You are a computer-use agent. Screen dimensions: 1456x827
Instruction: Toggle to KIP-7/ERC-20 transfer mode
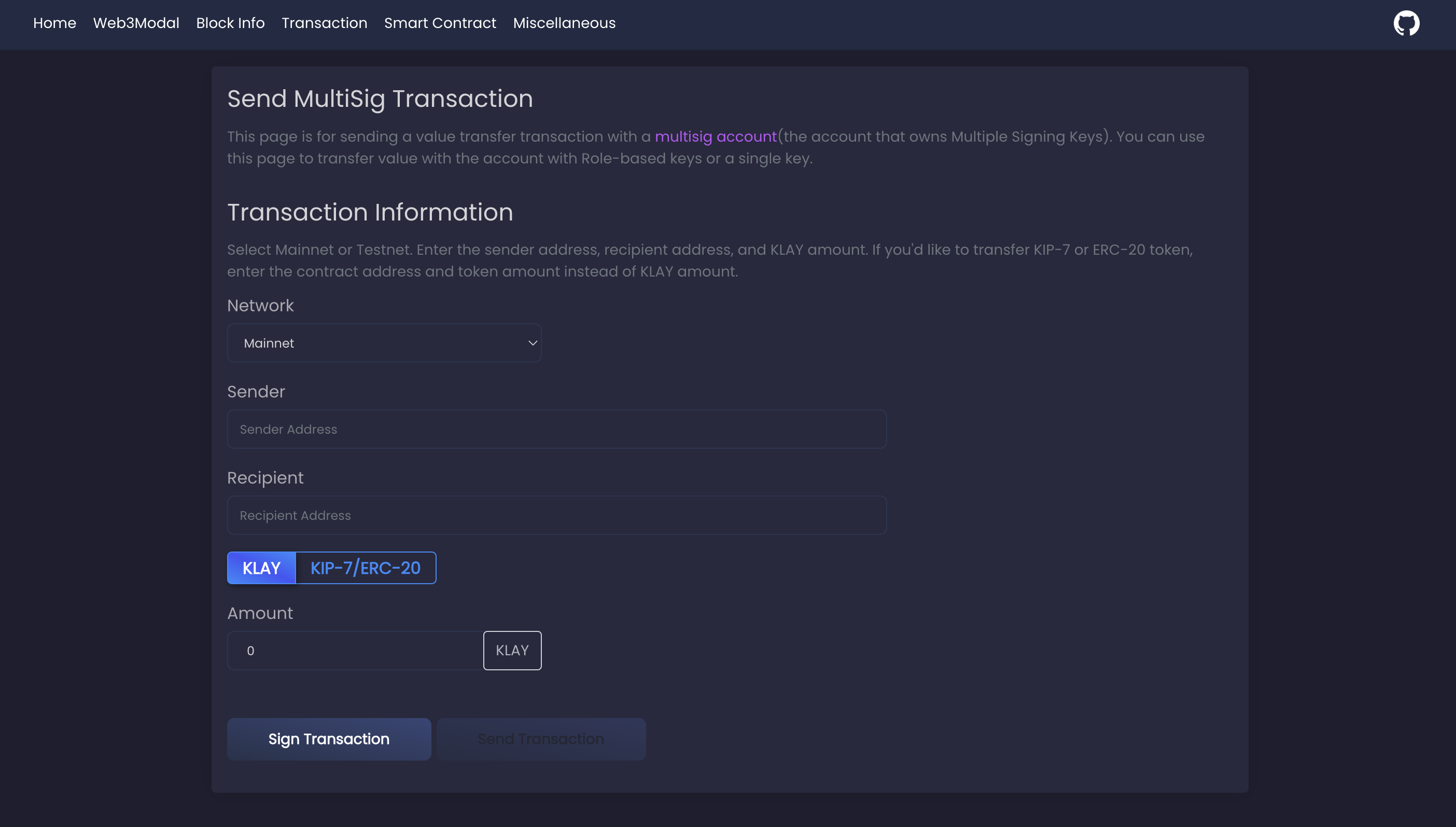[365, 567]
